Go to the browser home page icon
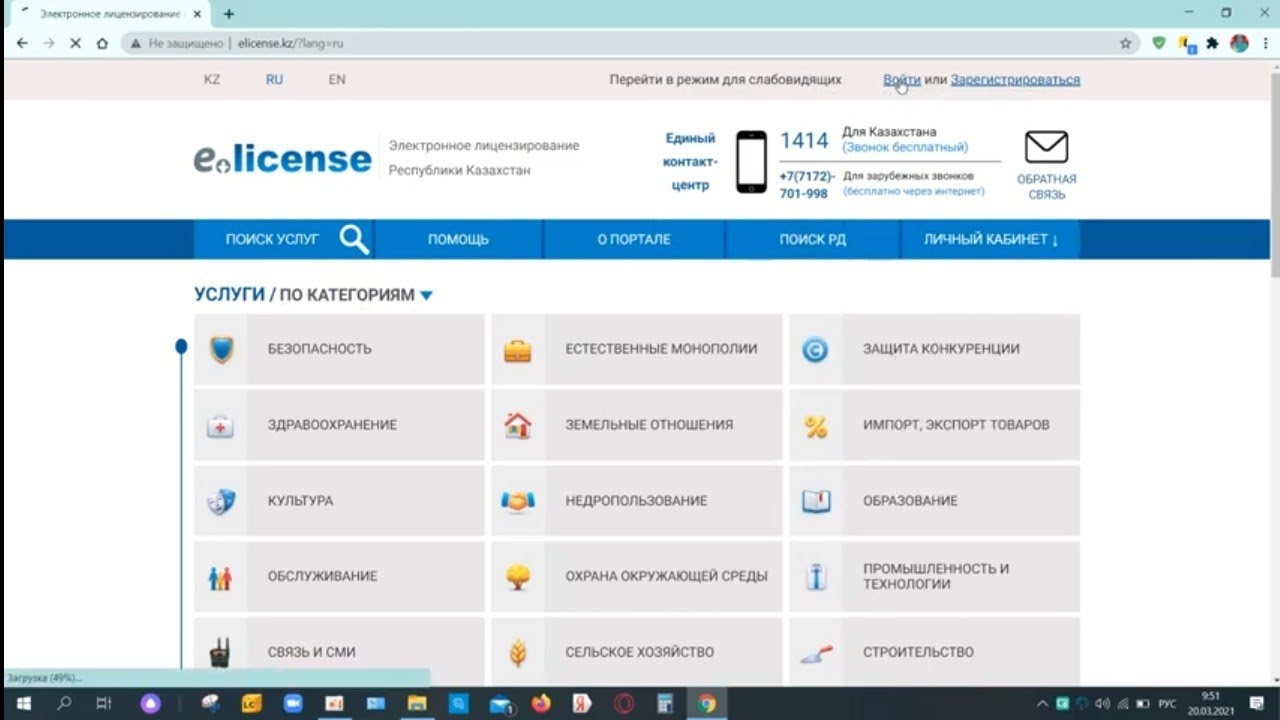The image size is (1280, 720). (102, 43)
